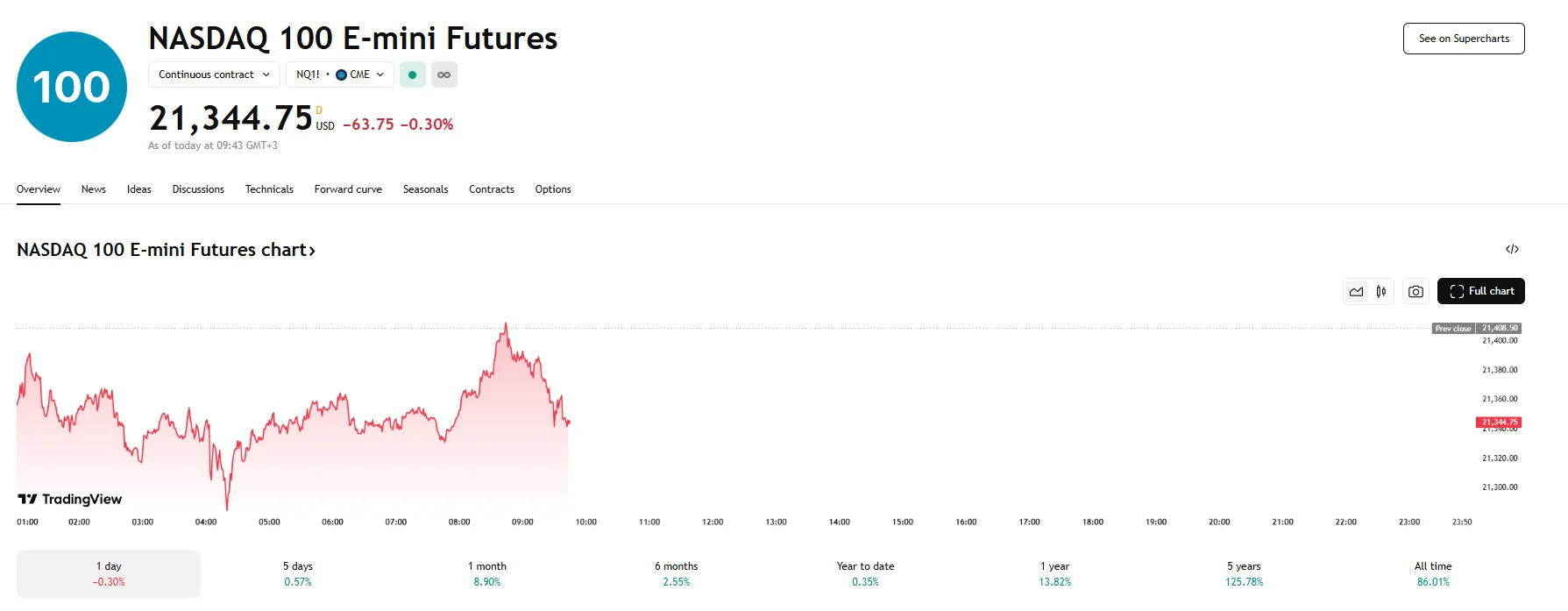Open the Continuous contract dropdown
The width and height of the screenshot is (1568, 611).
pyautogui.click(x=214, y=75)
